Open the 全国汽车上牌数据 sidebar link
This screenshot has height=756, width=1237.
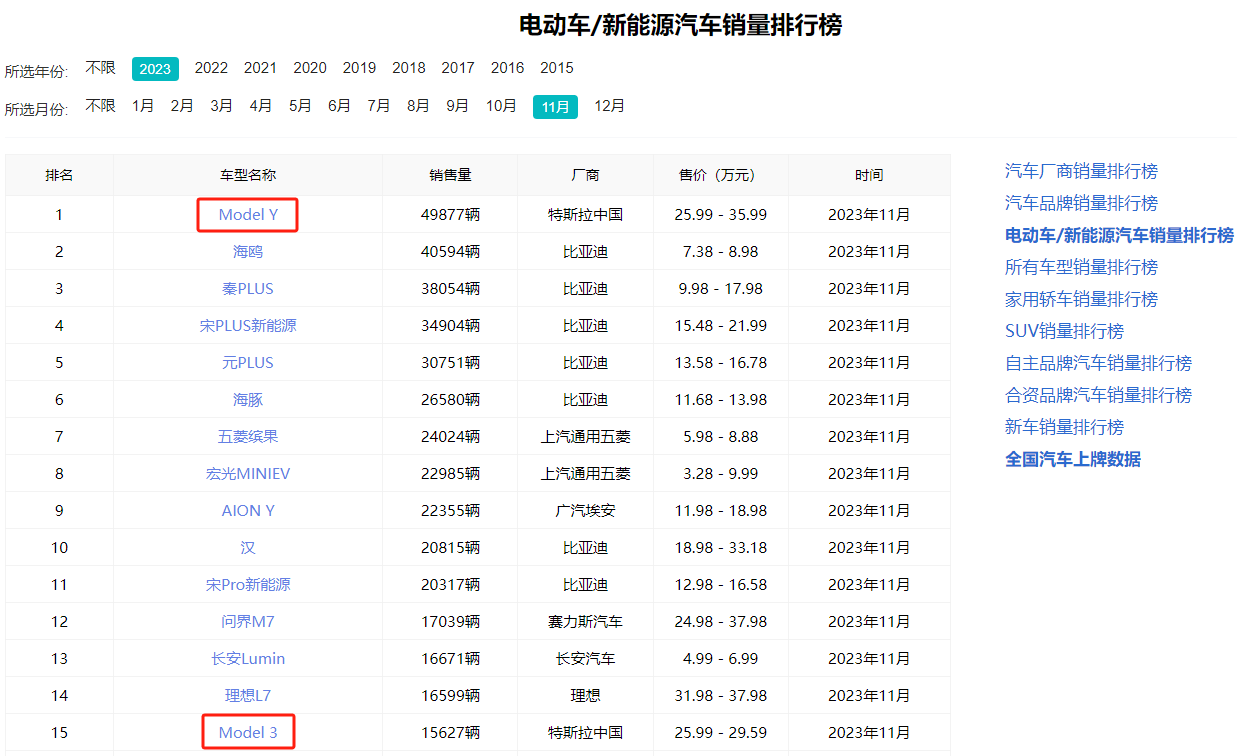pyautogui.click(x=1073, y=459)
